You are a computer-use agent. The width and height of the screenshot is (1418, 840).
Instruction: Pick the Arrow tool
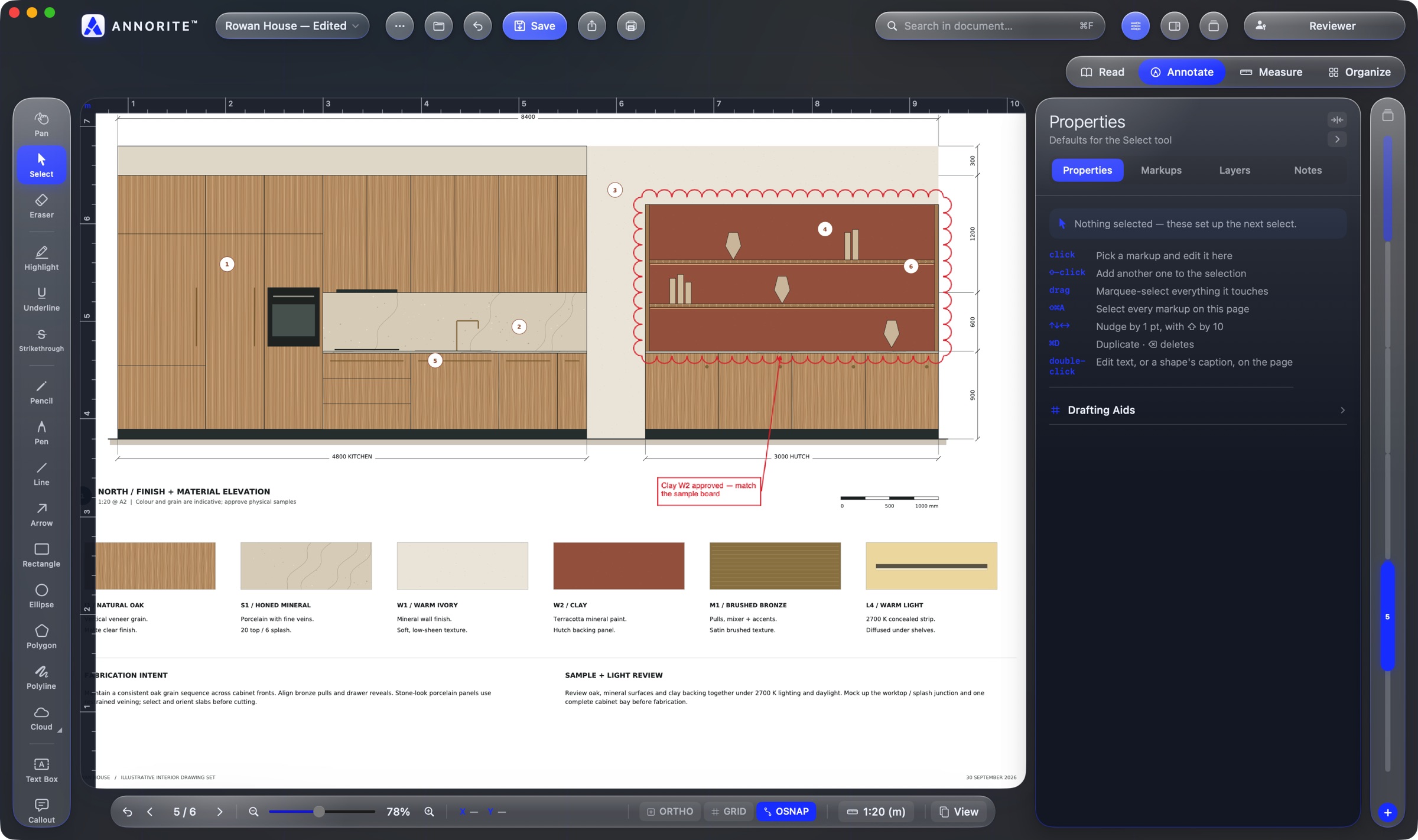click(41, 513)
